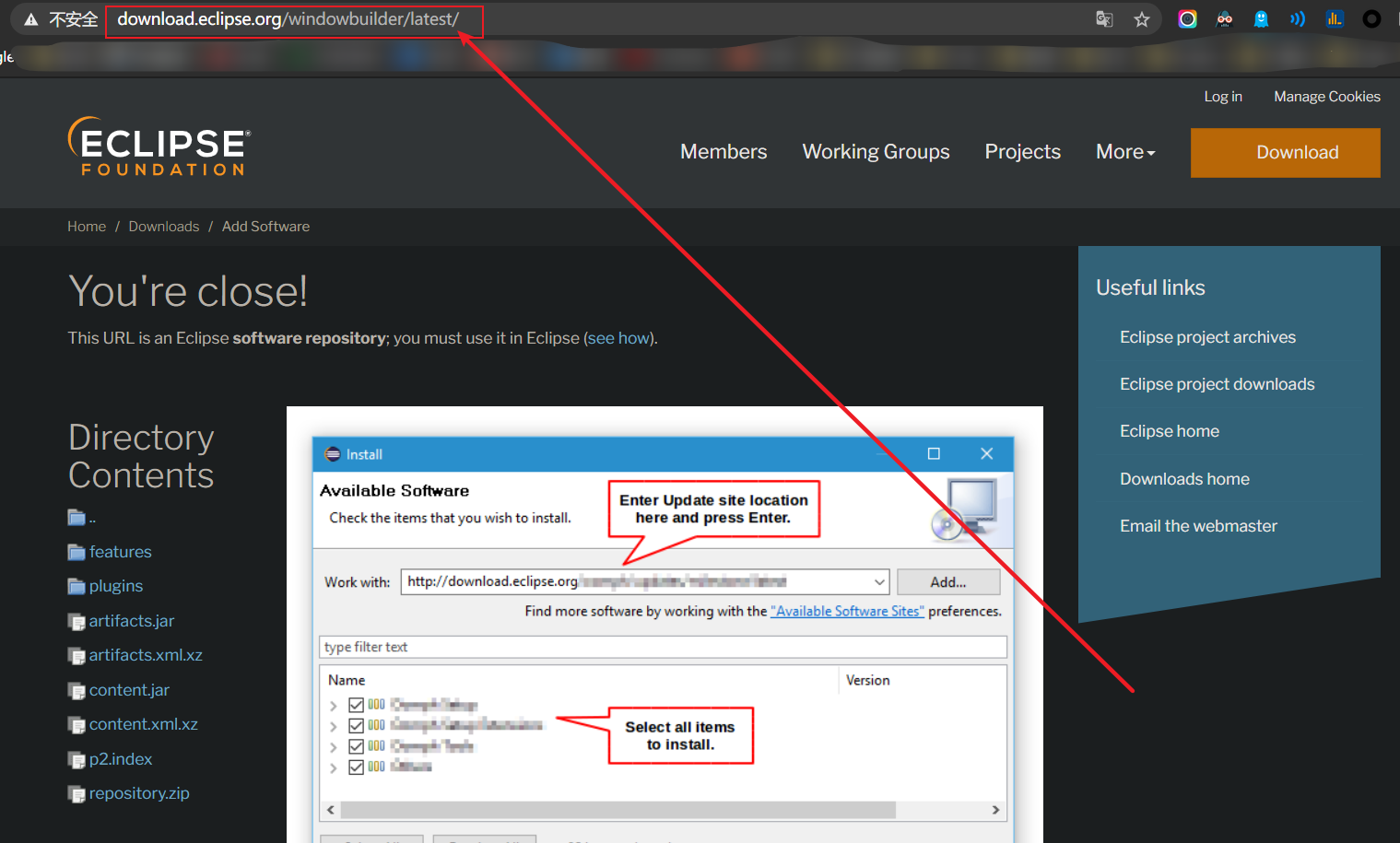
Task: Uncheck the last item checkbox in the Install dialog
Action: [356, 767]
